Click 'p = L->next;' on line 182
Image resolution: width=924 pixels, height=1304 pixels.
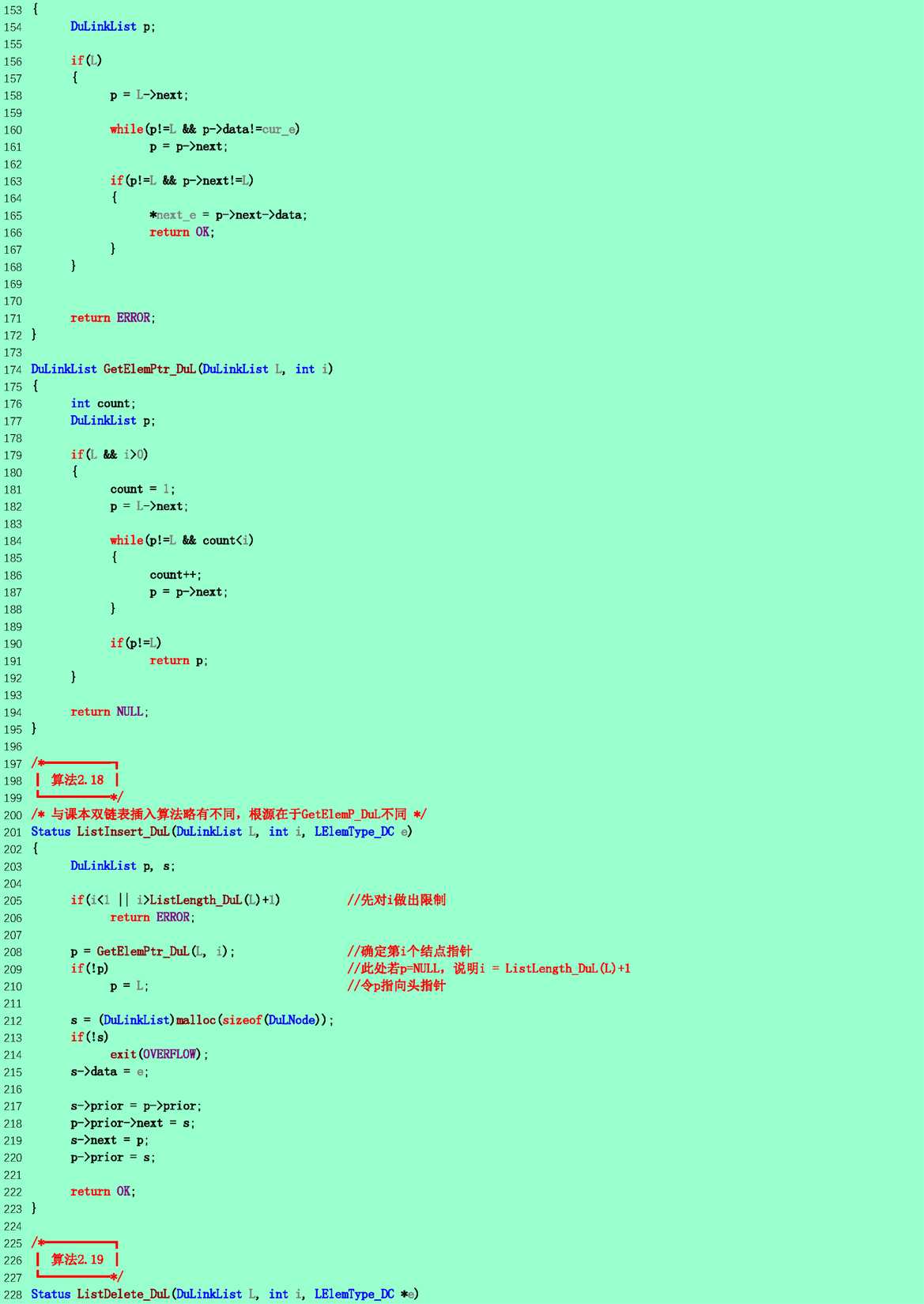pyautogui.click(x=149, y=506)
